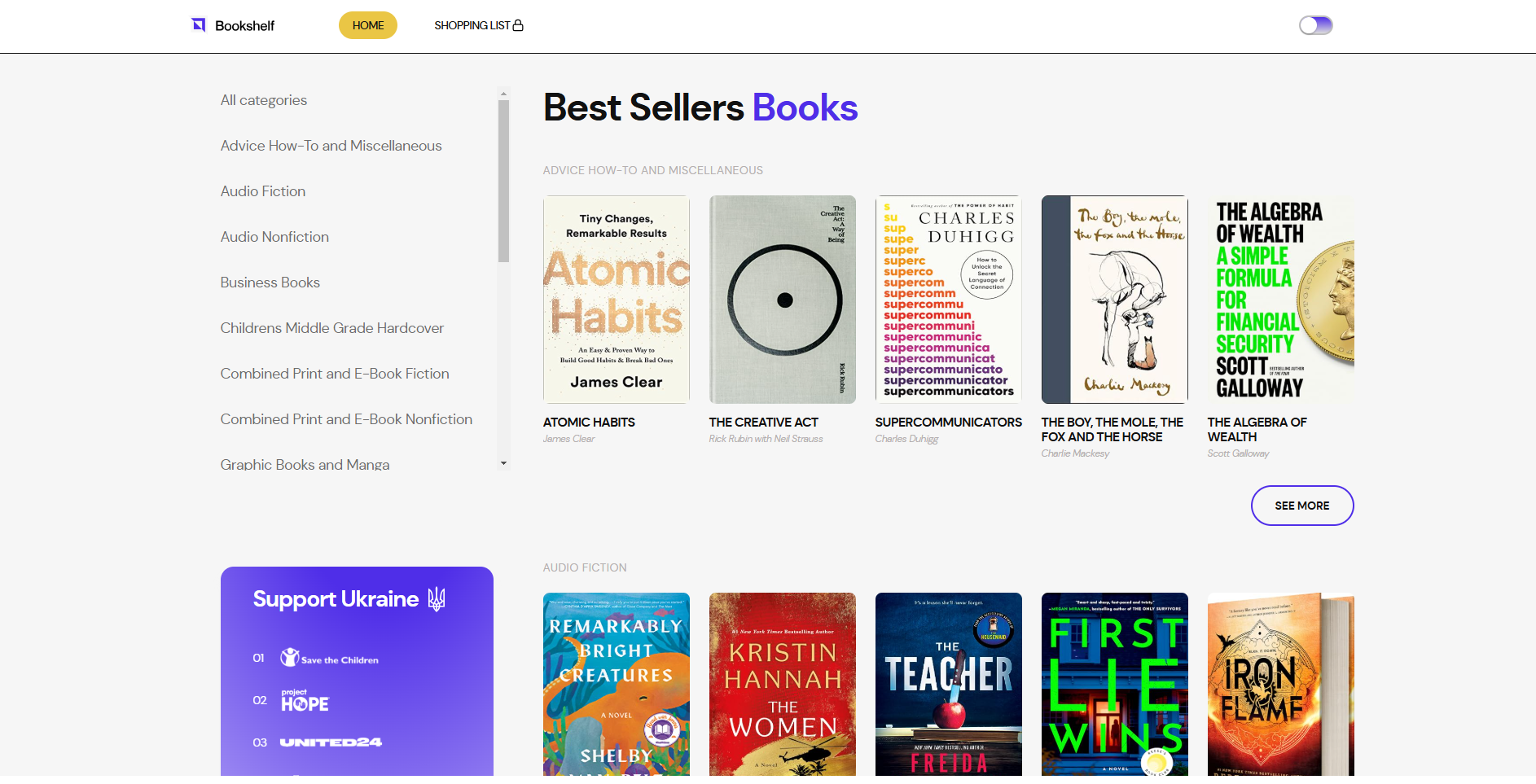
Task: Toggle the dark mode theme switch
Action: click(1315, 25)
